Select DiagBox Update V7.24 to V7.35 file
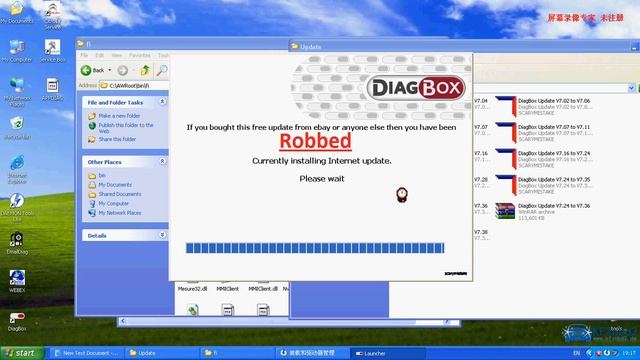The height and width of the screenshot is (360, 640). coord(543,185)
